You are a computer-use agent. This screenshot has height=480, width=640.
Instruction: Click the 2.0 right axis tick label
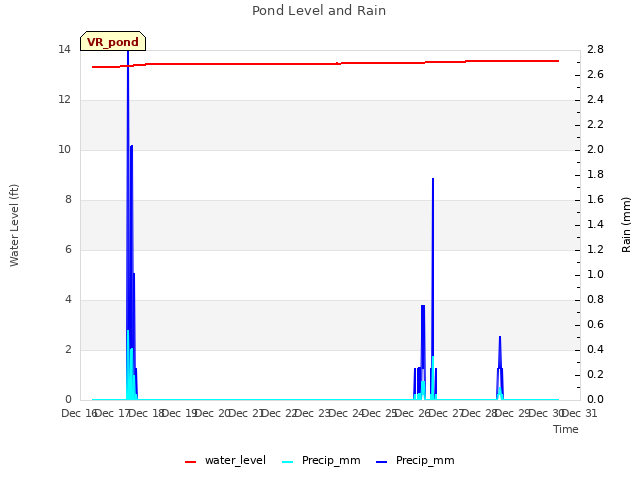point(595,150)
